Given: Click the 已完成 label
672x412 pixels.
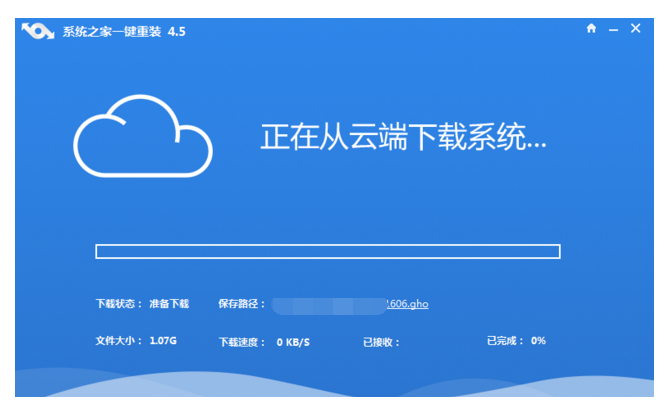Looking at the screenshot, I should point(505,341).
